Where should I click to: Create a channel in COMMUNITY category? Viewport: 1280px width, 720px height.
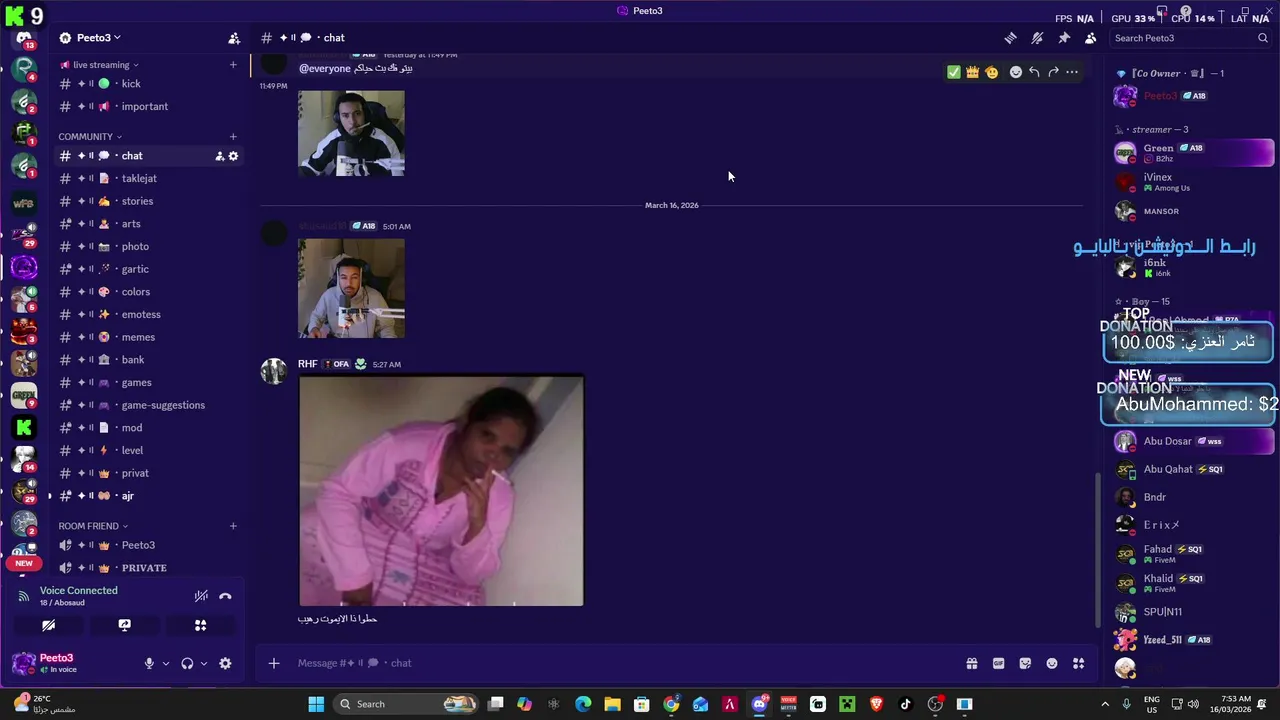click(233, 137)
